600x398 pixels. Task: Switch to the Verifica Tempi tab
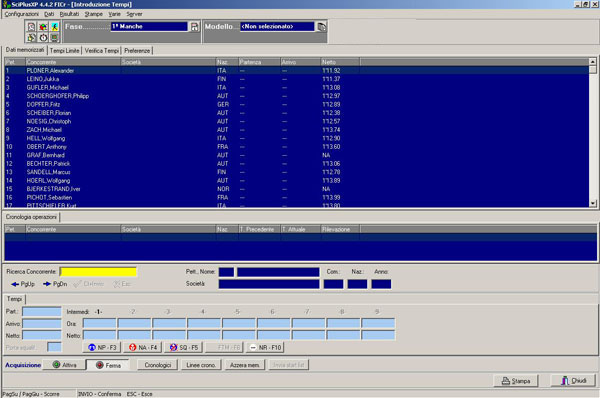click(102, 51)
